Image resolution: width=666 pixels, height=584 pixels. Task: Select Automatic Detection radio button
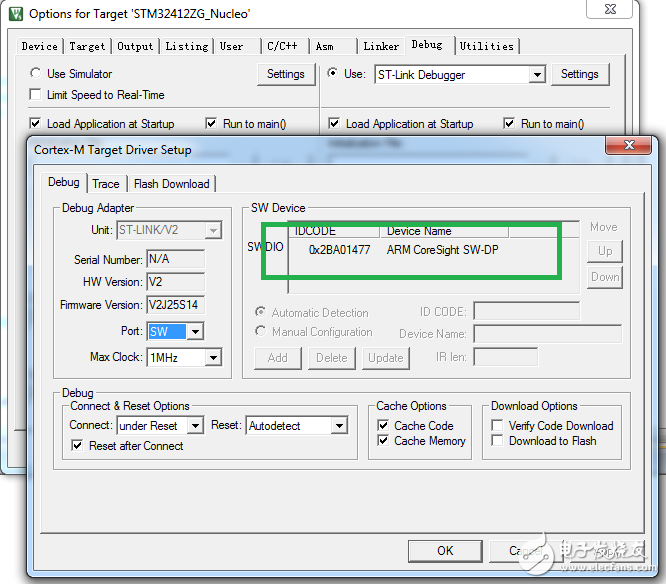260,312
